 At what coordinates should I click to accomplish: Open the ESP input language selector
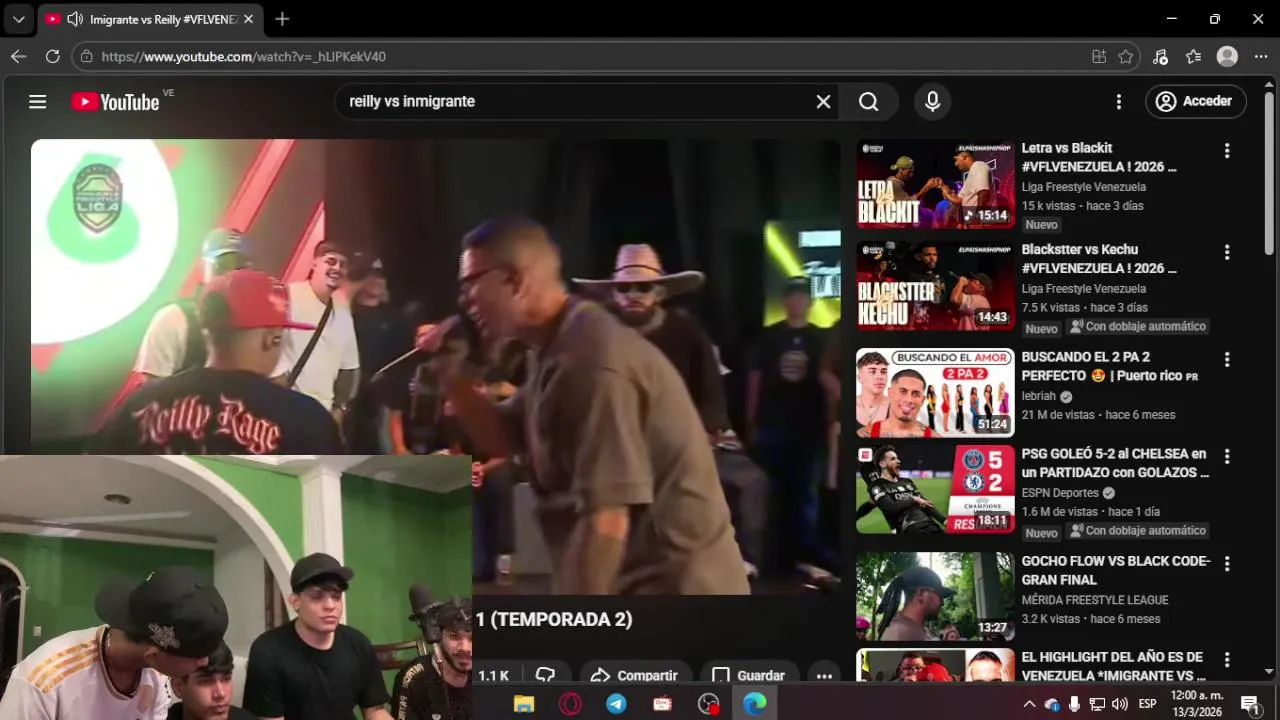pyautogui.click(x=1148, y=704)
